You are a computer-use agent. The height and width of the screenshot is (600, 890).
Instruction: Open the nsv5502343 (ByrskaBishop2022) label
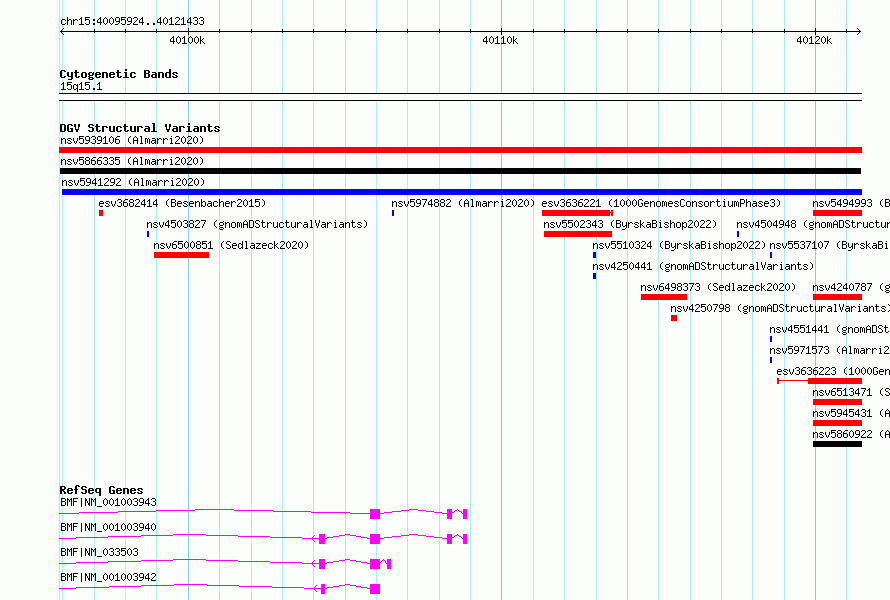(630, 224)
